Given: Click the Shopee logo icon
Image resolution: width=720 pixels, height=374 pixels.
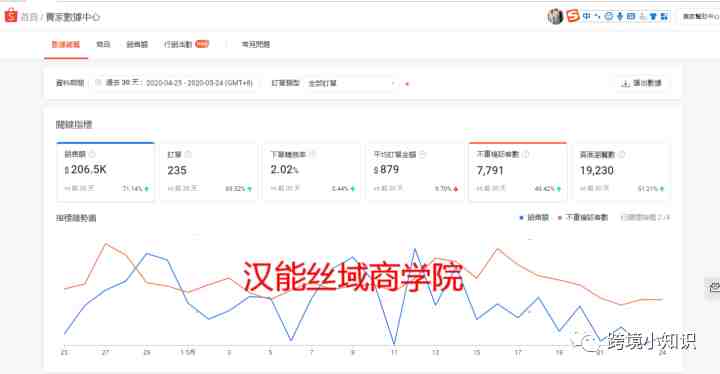Looking at the screenshot, I should click(11, 16).
